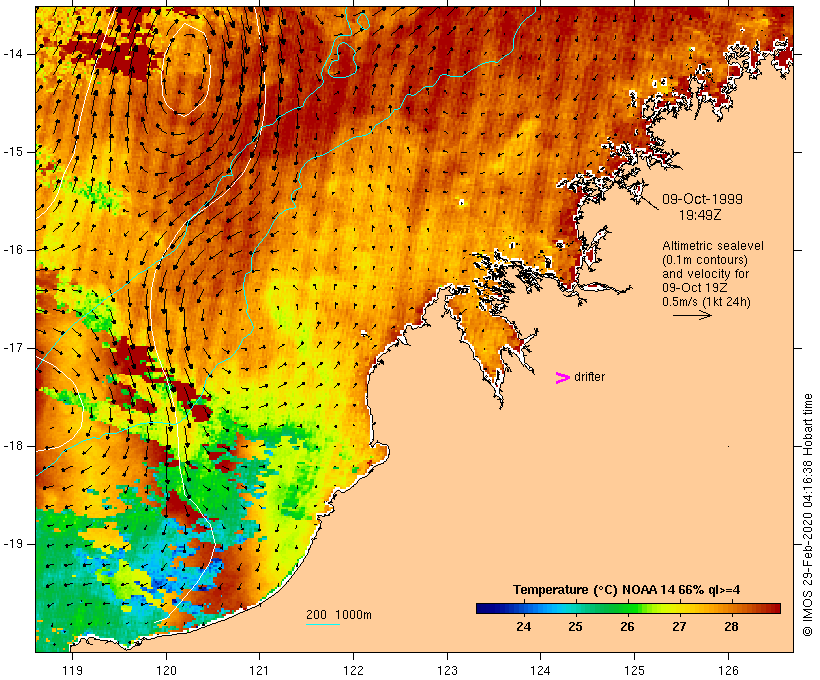Click the latitude axis label '-19'
This screenshot has width=820, height=680.
[x=13, y=544]
